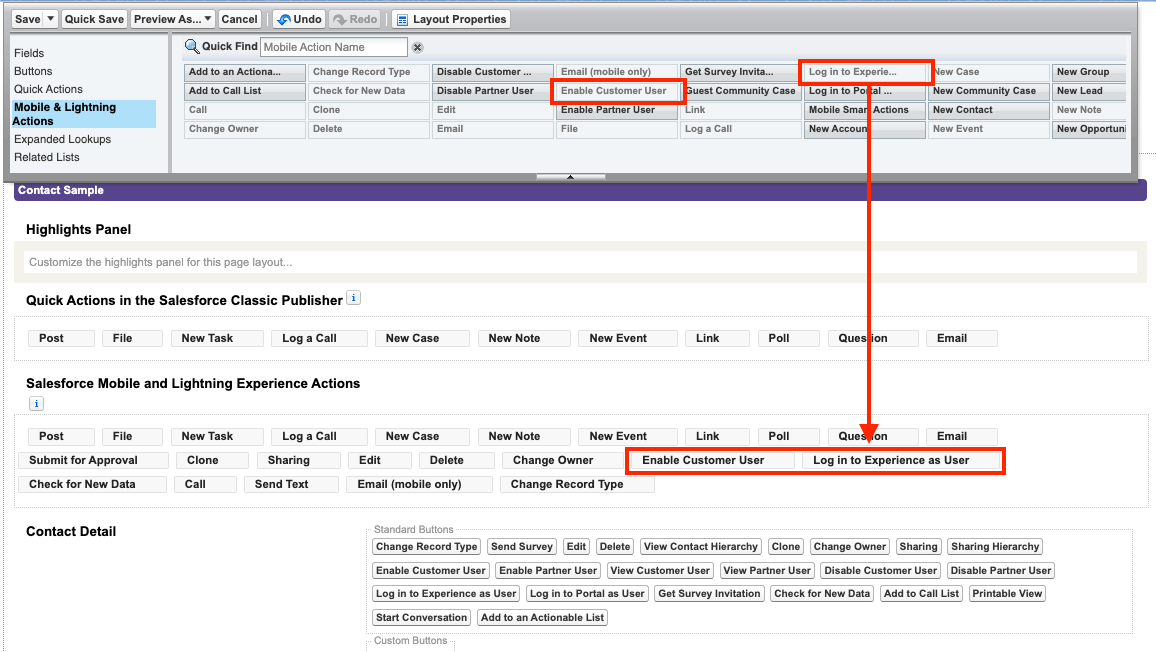Image resolution: width=1156 pixels, height=652 pixels.
Task: Click Sharing Hierarchy standard button
Action: pyautogui.click(x=995, y=547)
